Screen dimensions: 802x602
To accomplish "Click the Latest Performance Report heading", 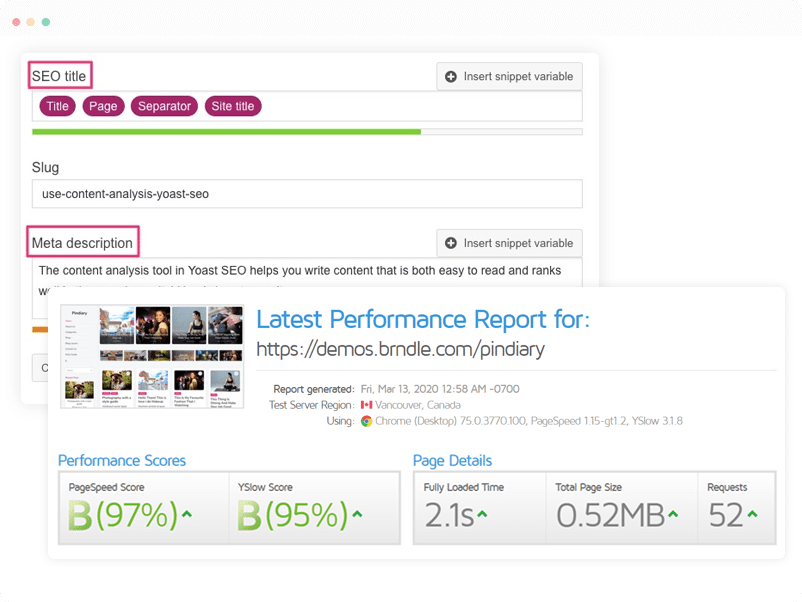I will [422, 319].
